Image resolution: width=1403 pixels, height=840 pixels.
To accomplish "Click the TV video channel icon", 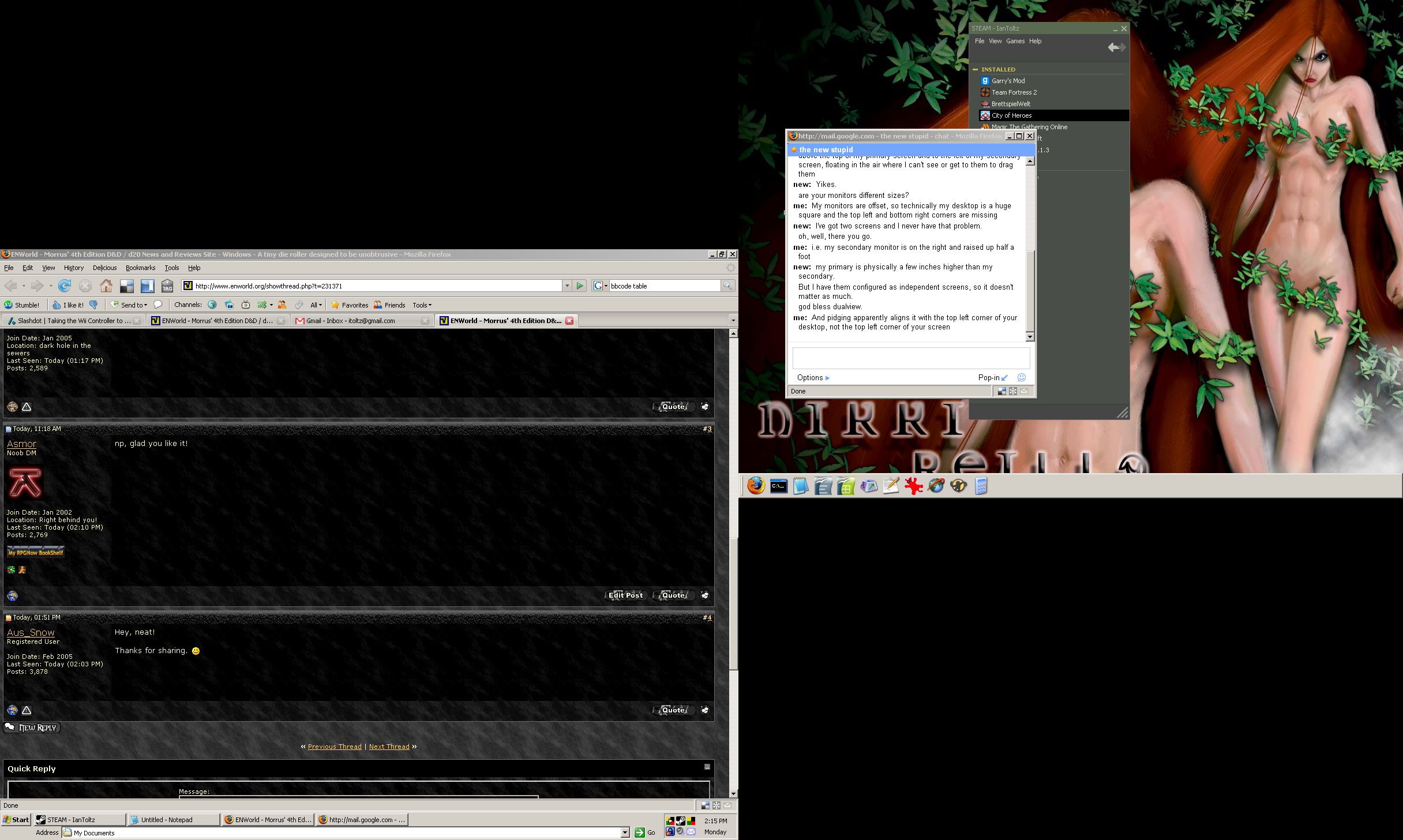I will [x=246, y=305].
